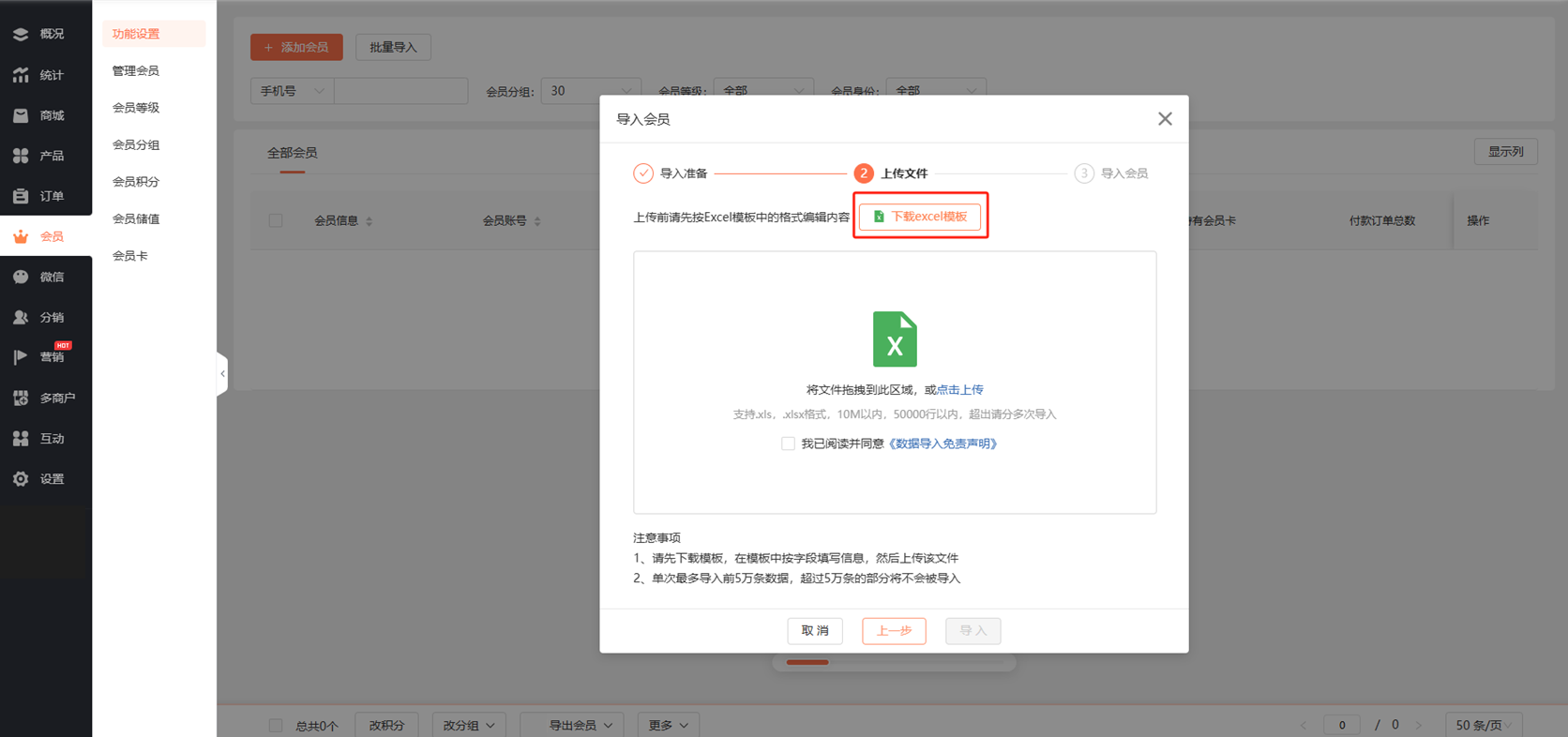Click the search text input next to 手机号
Screen dimensions: 1568x737
click(400, 91)
